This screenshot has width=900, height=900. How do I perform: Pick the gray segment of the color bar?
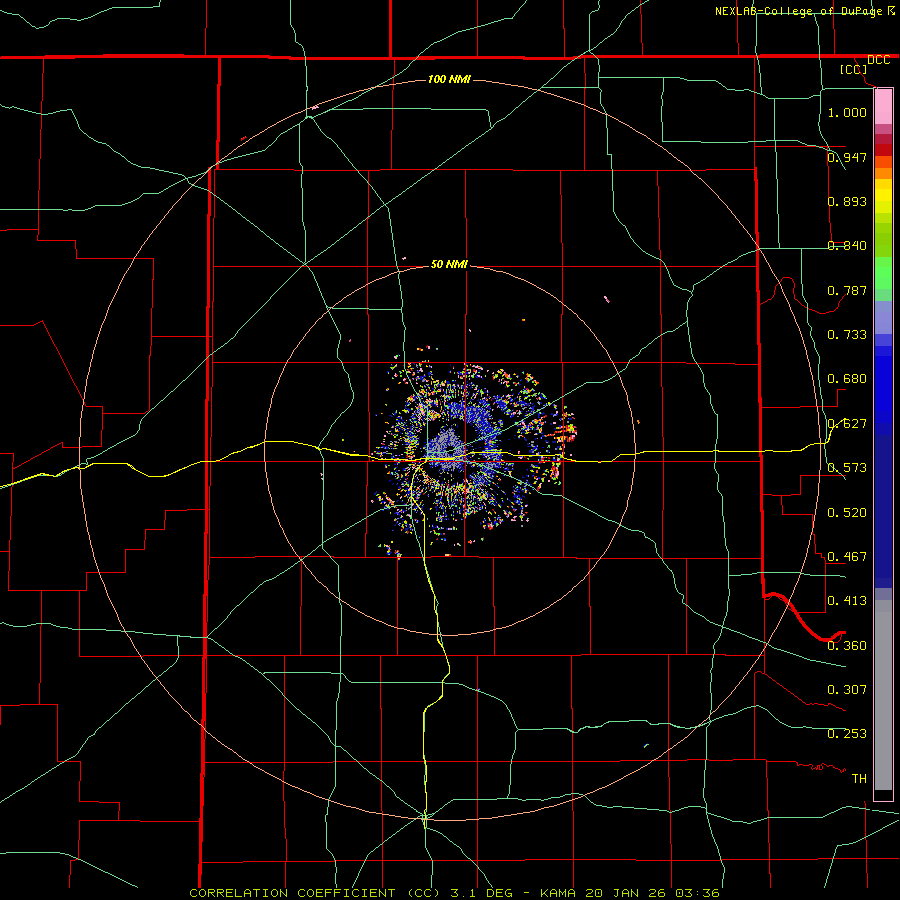tap(883, 695)
